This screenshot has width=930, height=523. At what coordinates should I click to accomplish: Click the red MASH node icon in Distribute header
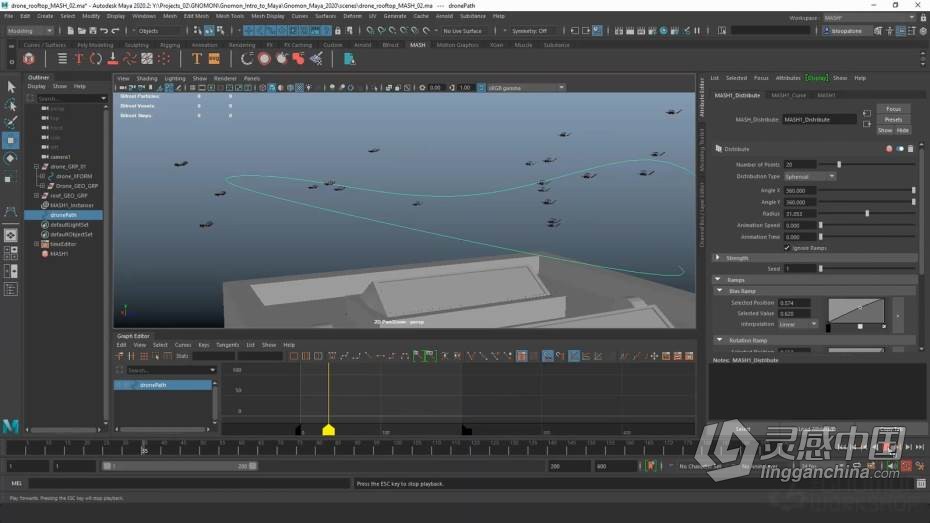point(889,149)
